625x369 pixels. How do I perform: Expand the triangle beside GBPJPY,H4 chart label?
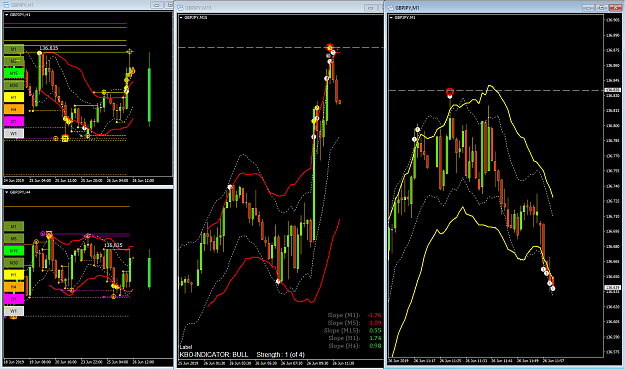click(x=7, y=192)
